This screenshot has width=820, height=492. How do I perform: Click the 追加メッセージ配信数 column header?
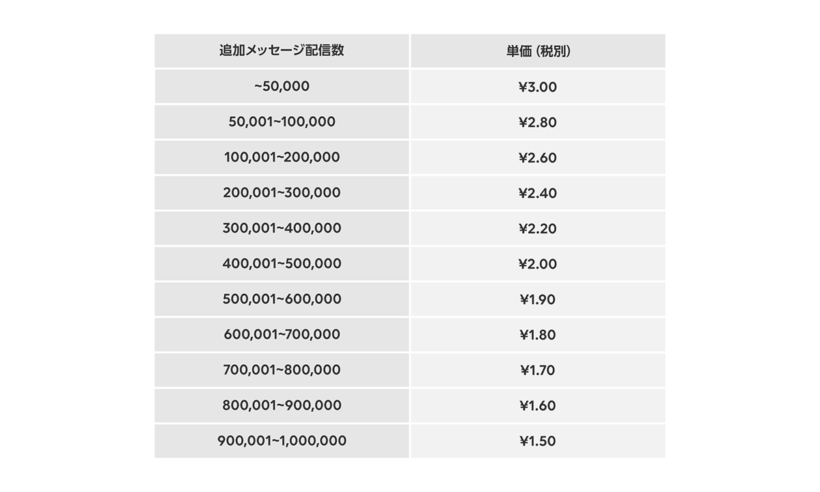pos(281,51)
